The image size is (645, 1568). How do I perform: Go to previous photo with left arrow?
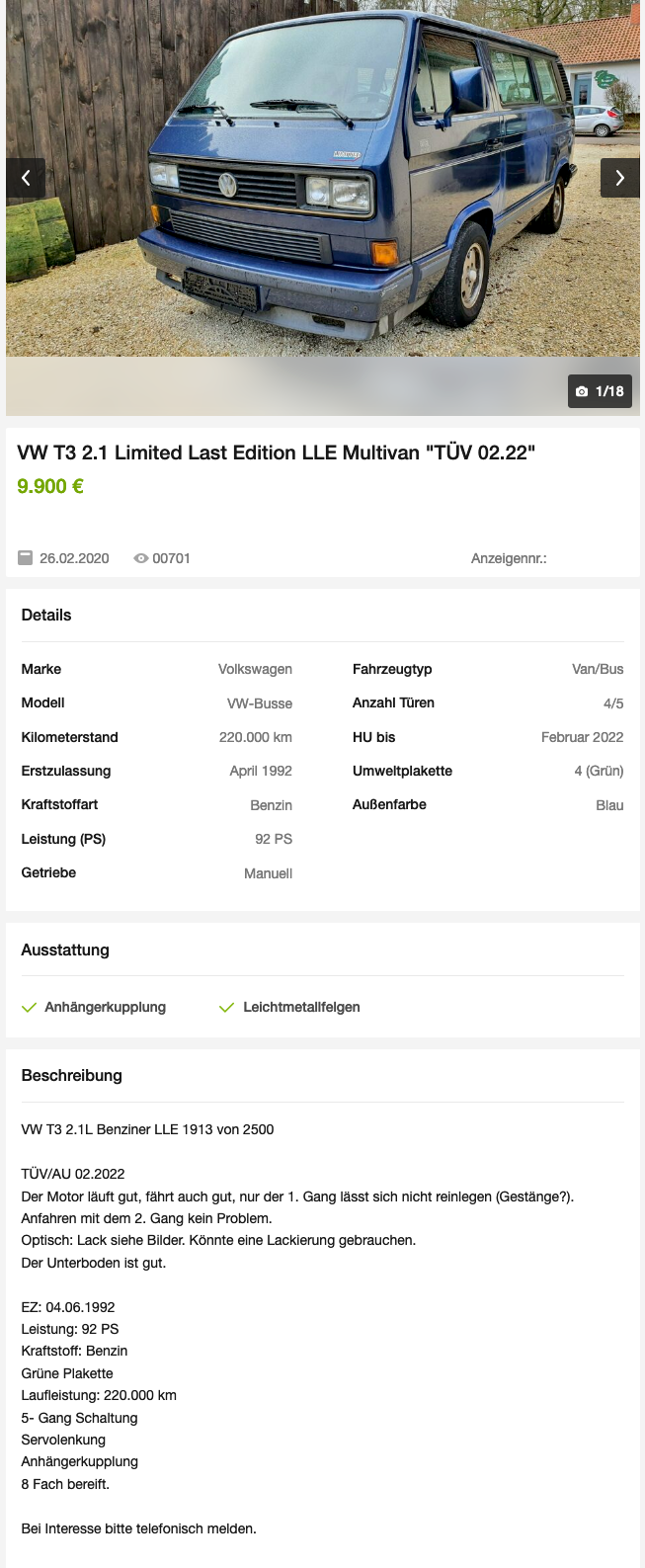pos(26,178)
